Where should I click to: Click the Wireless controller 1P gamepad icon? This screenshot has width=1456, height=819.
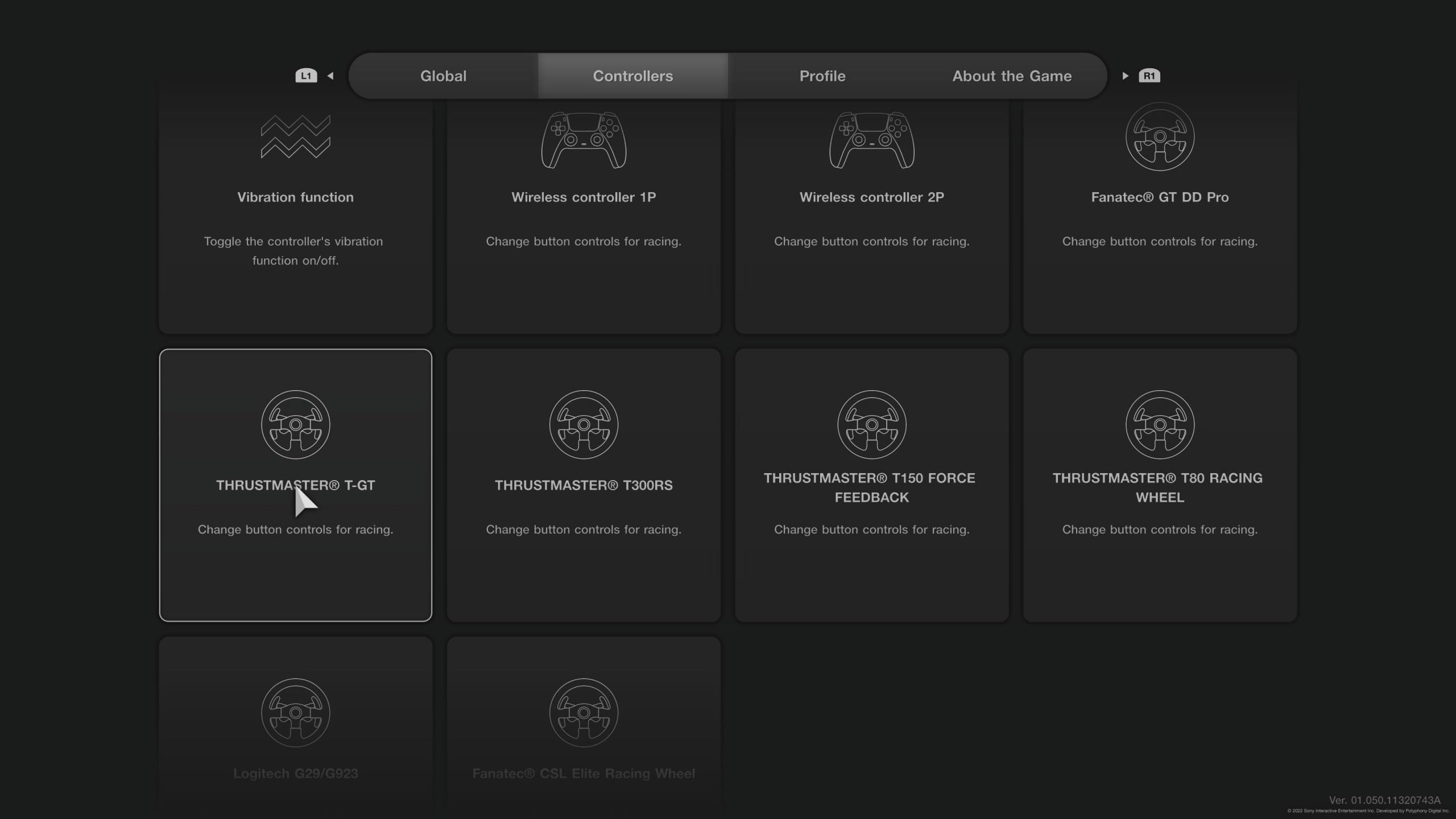tap(584, 140)
